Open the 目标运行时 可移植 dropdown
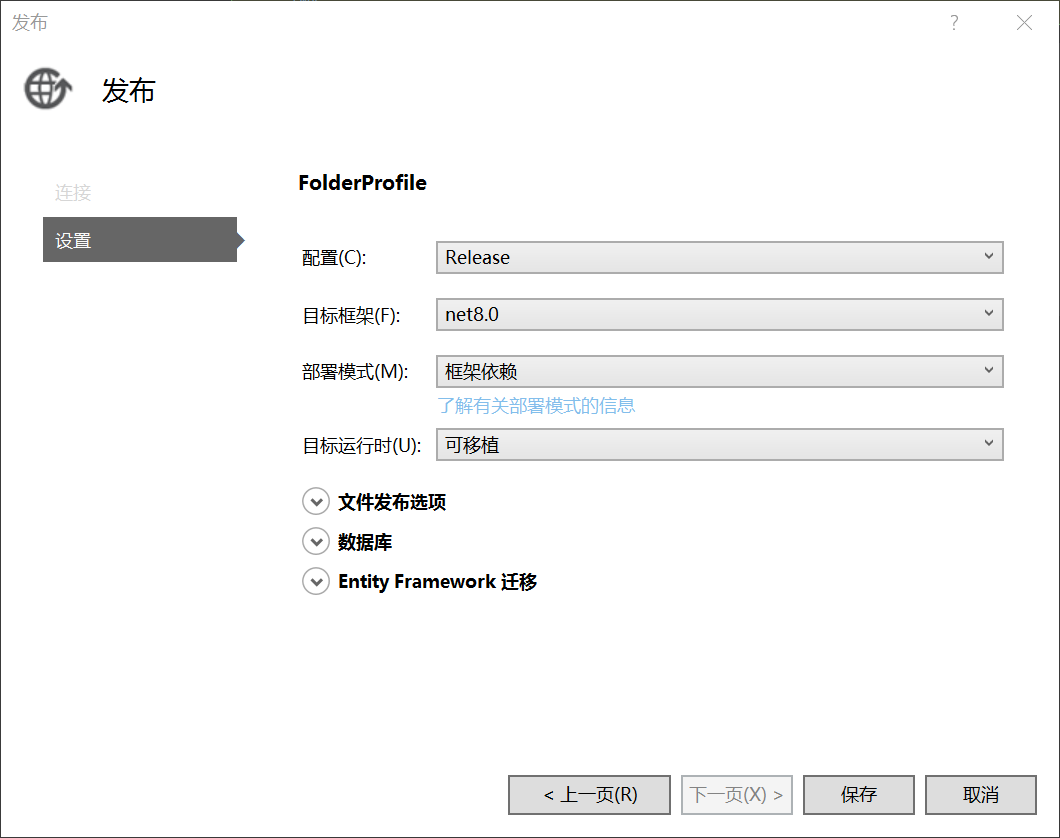The image size is (1060, 838). 719,445
